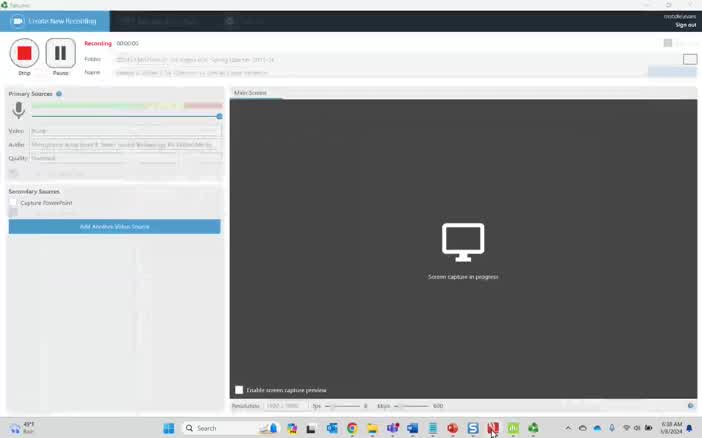The width and height of the screenshot is (702, 438).
Task: Check the Capture PowerPoint option
Action: coord(14,203)
